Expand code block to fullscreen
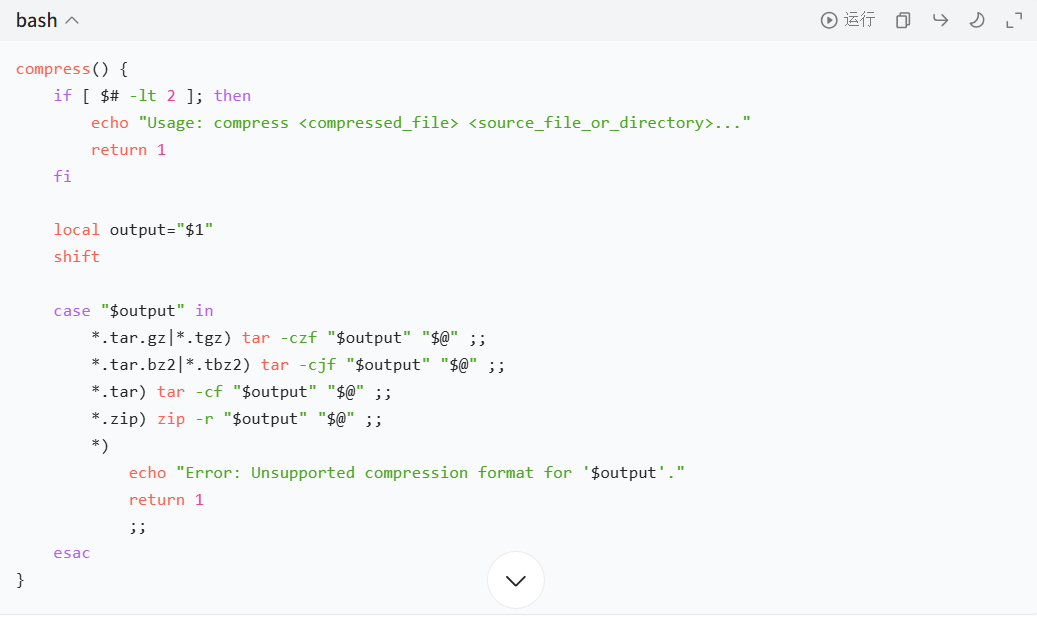This screenshot has height=618, width=1037. coord(1014,20)
